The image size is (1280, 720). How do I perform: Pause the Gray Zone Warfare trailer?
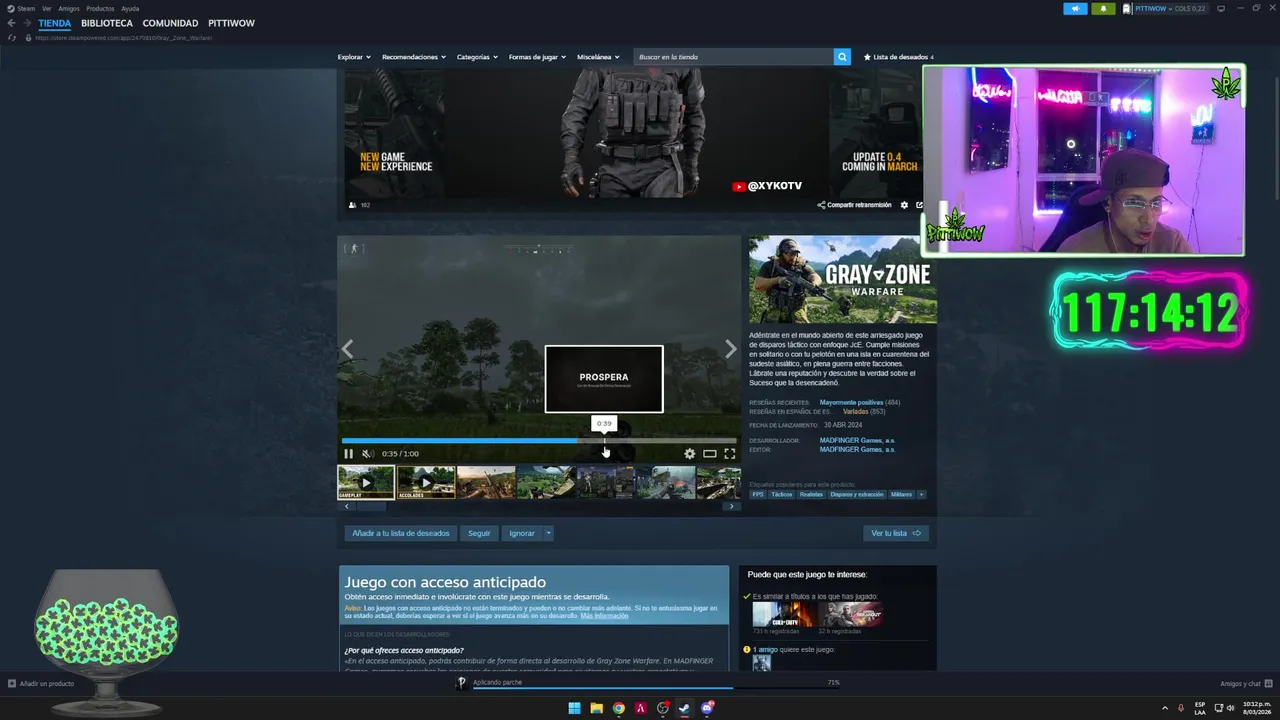(x=349, y=454)
